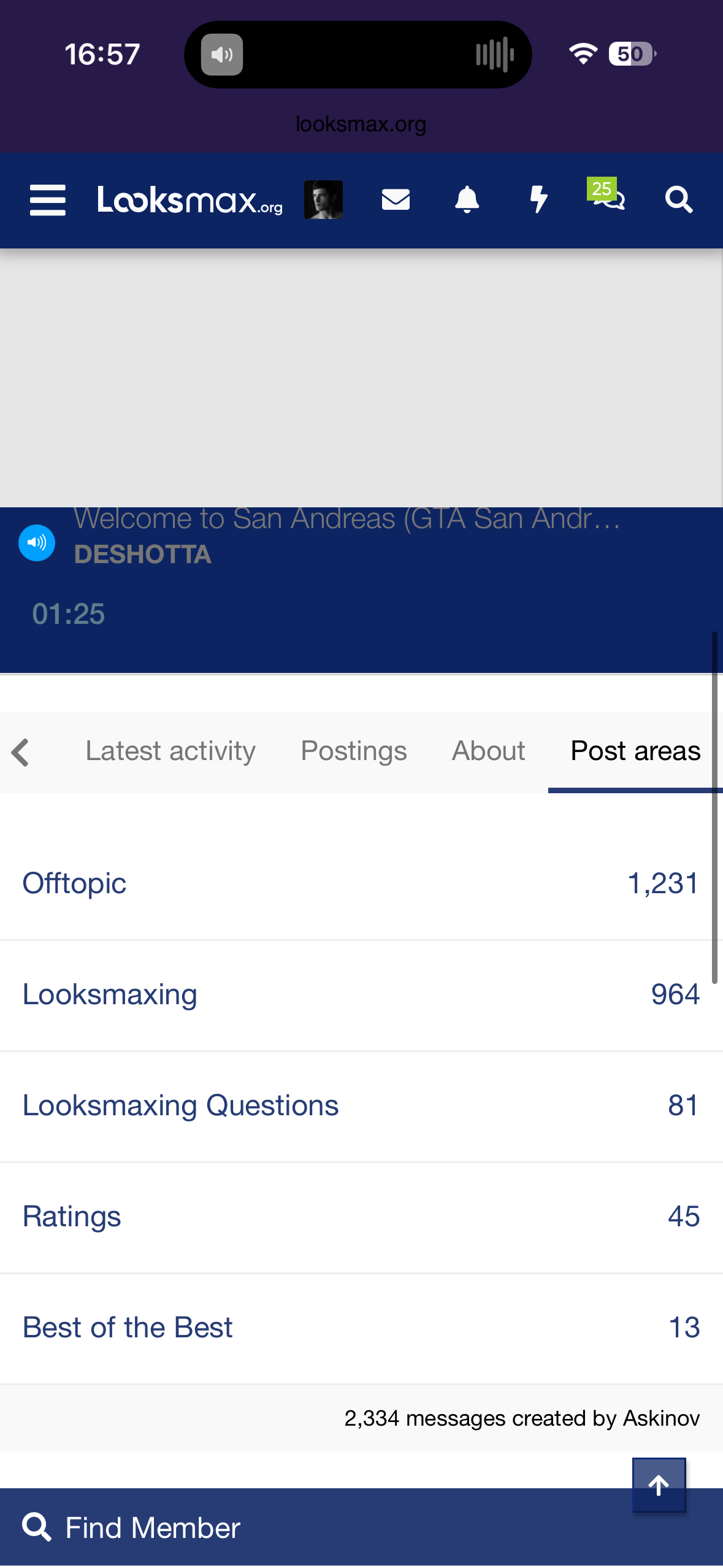Image resolution: width=723 pixels, height=1568 pixels.
Task: Click the artist name DESHOTTA
Action: pos(142,555)
